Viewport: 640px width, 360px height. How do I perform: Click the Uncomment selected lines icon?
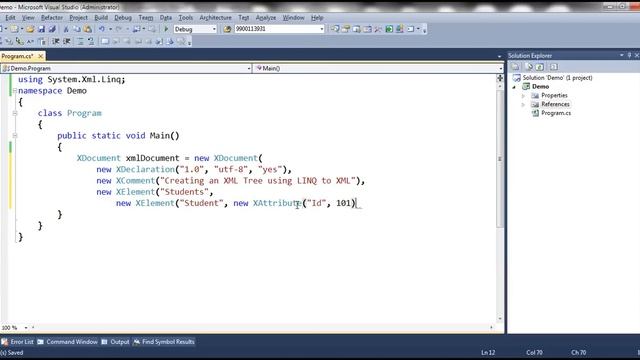[91, 41]
